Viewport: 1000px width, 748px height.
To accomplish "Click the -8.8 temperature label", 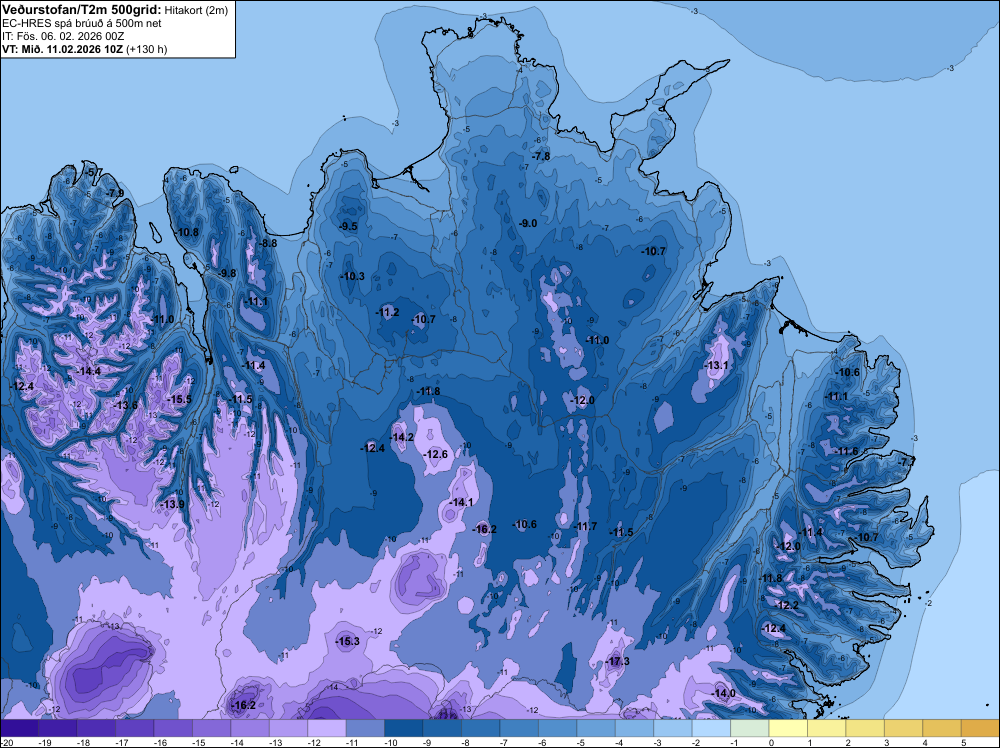I will 269,243.
